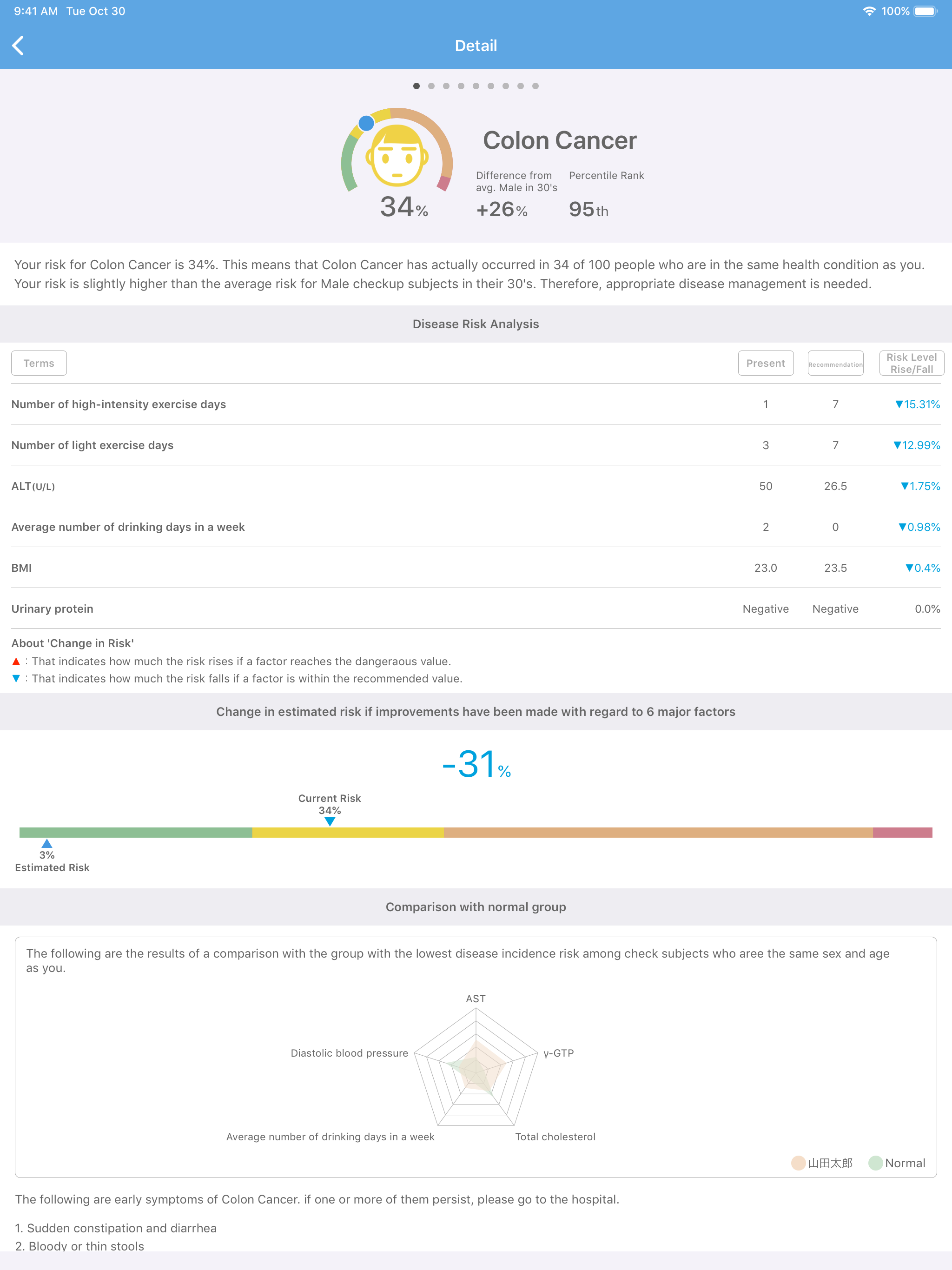Tap the Recommendation column header button
The height and width of the screenshot is (1270, 952).
835,363
